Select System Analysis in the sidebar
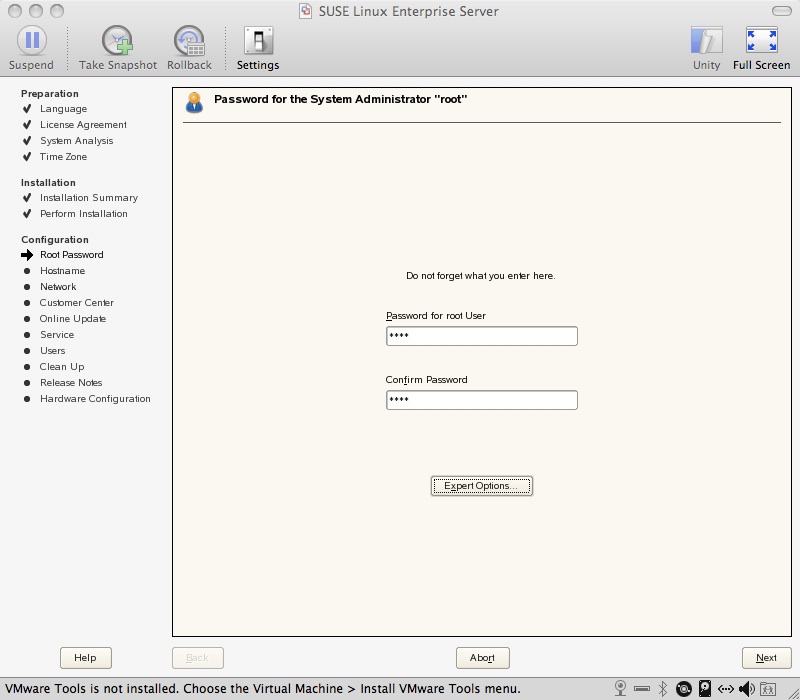The height and width of the screenshot is (700, 800). [x=77, y=141]
